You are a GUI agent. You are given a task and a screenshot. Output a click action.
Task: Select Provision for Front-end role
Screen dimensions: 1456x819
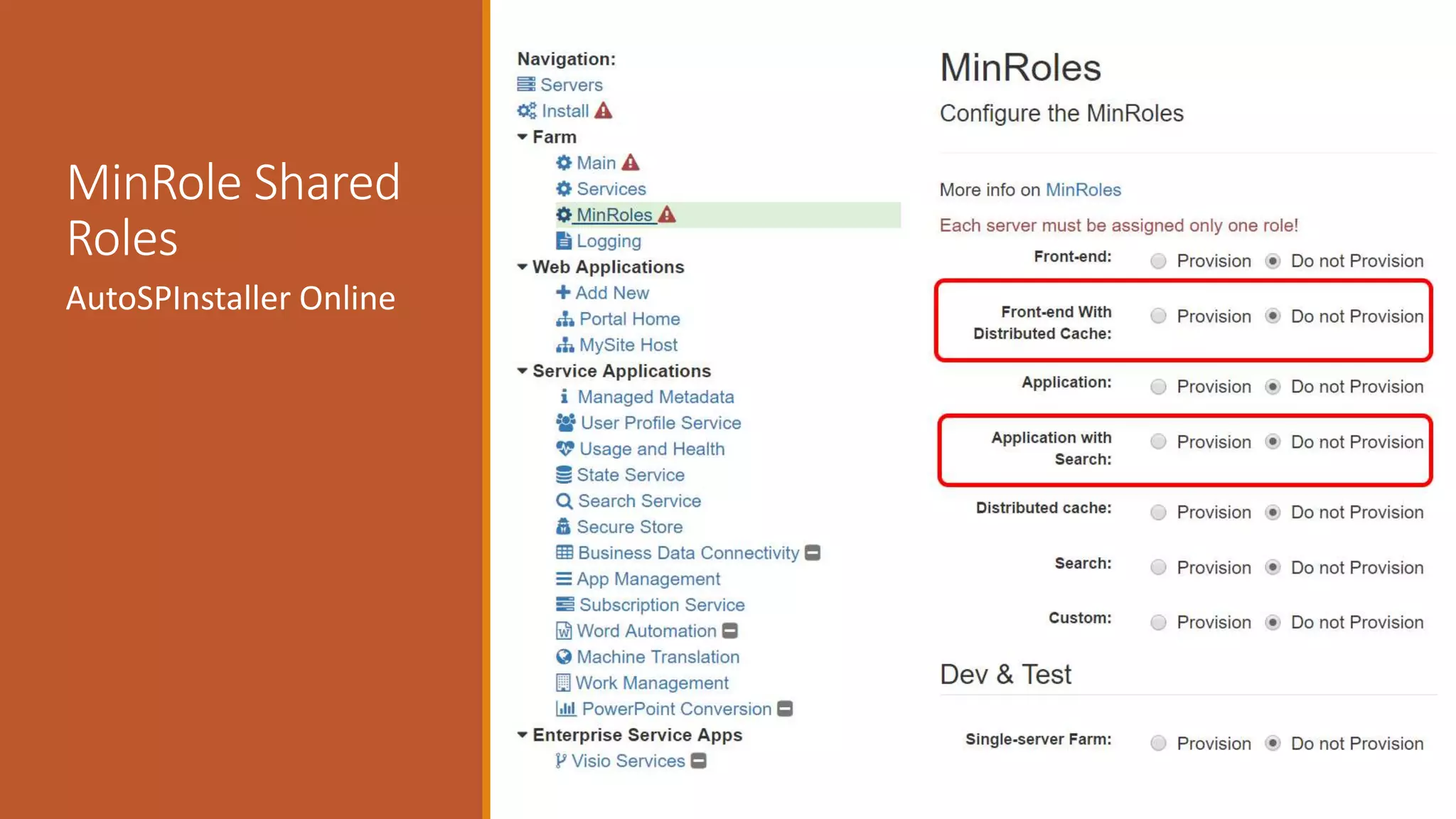click(x=1159, y=261)
